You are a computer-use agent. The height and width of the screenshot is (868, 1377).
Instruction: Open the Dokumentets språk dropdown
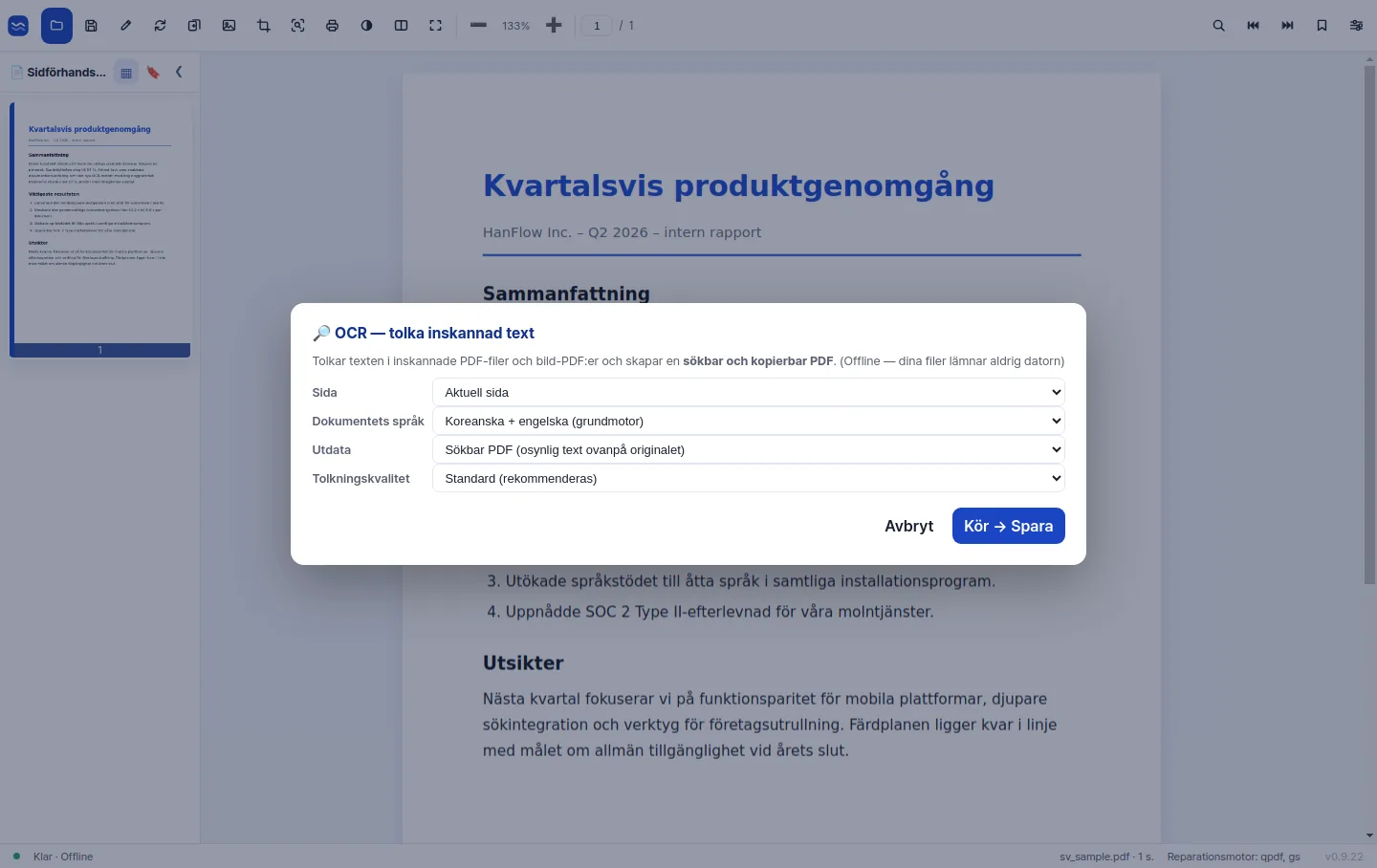coord(749,421)
